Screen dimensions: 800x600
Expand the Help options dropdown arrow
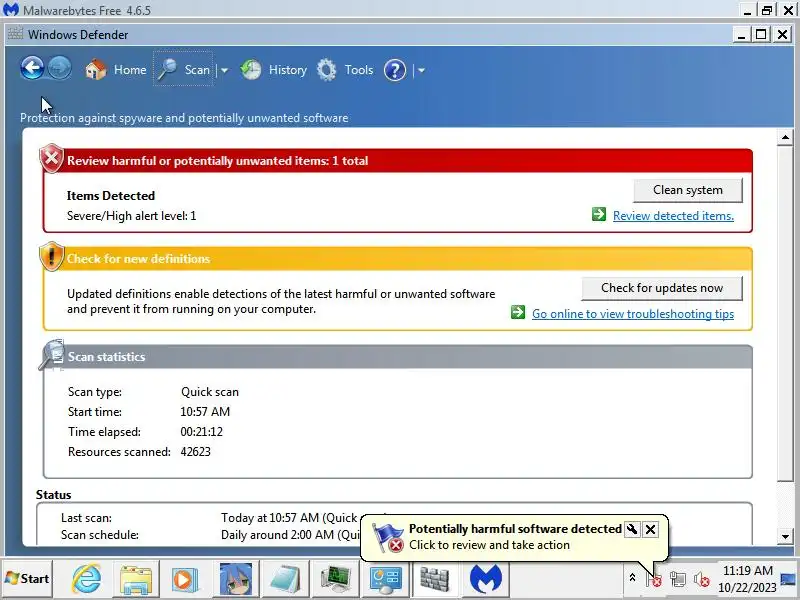click(421, 70)
